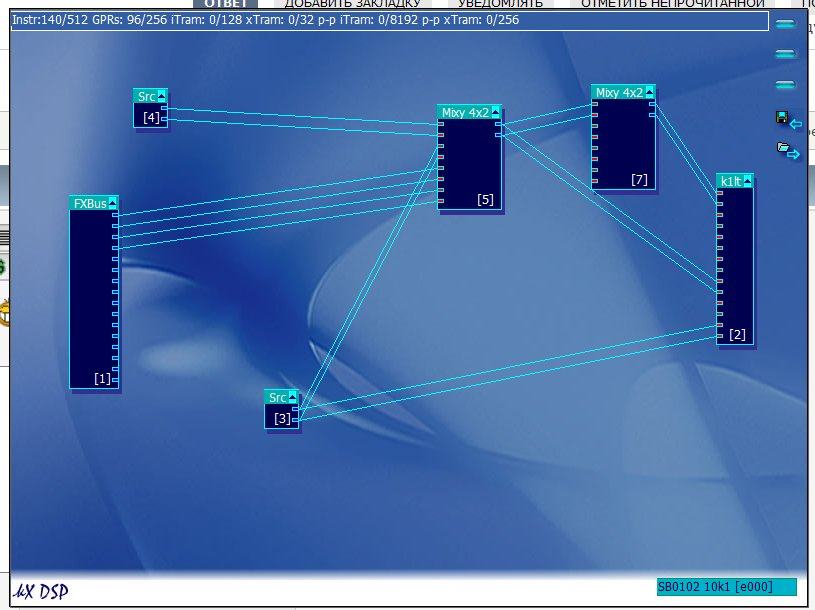815x610 pixels.
Task: Click the ДОБАВИТЬ ЗАКЛАДКУ button
Action: pos(342,4)
